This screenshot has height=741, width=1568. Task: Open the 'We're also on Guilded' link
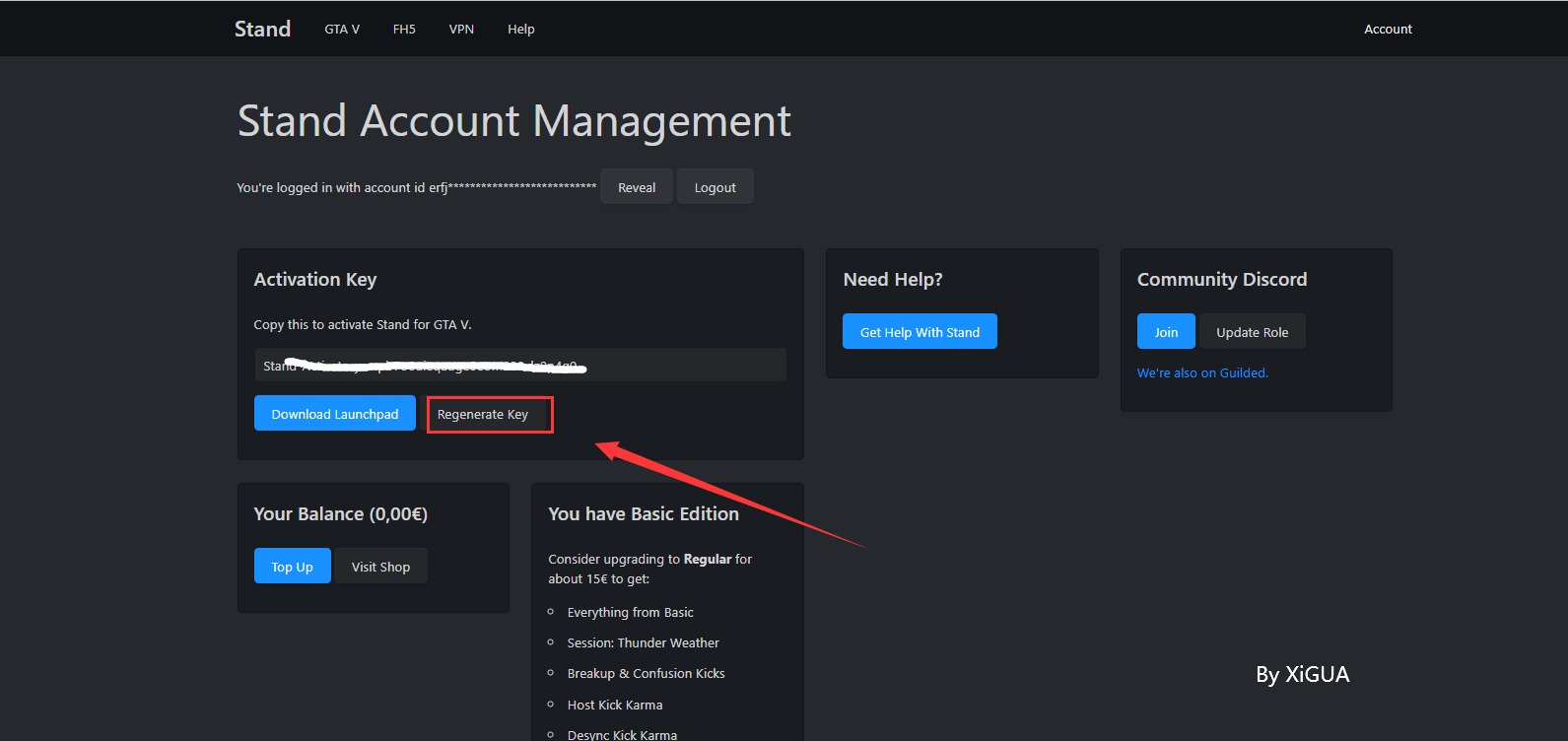pyautogui.click(x=1202, y=372)
